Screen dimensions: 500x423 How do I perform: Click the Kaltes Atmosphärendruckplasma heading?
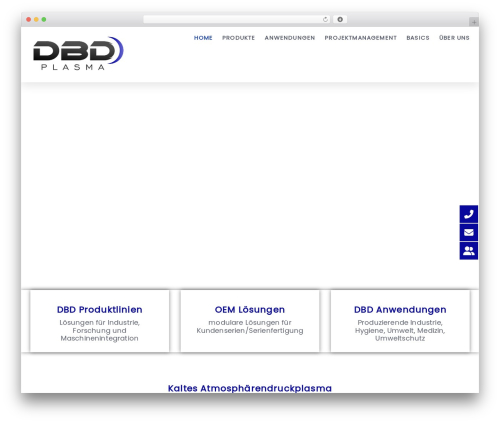coord(250,388)
